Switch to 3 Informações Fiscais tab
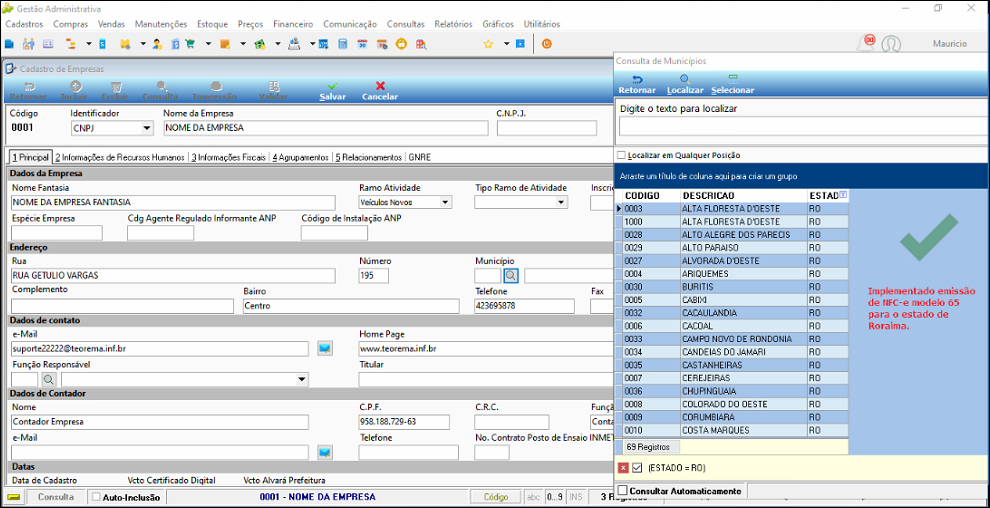Image resolution: width=990 pixels, height=508 pixels. pyautogui.click(x=229, y=157)
